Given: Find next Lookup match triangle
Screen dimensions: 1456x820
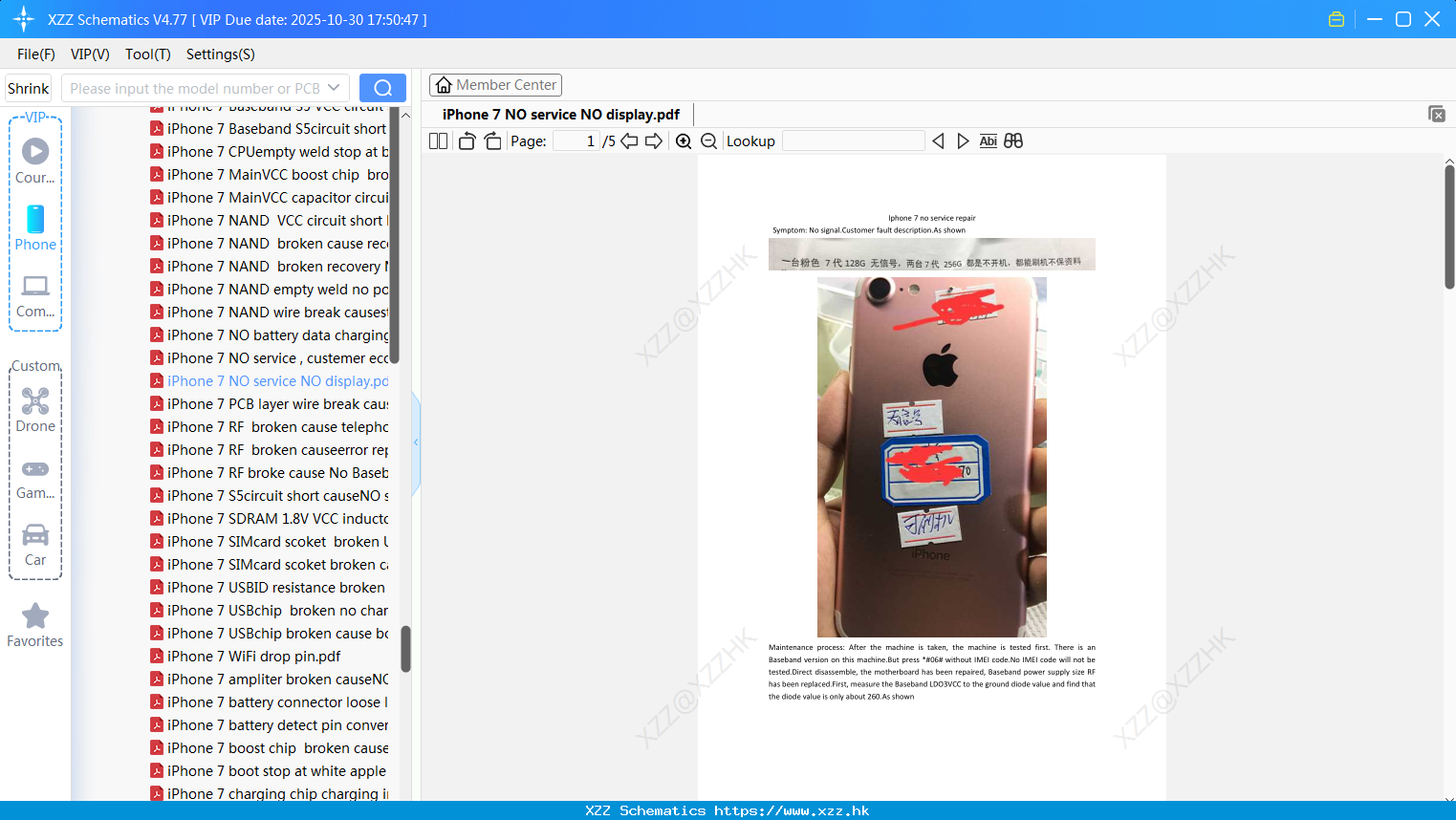Looking at the screenshot, I should click(963, 140).
